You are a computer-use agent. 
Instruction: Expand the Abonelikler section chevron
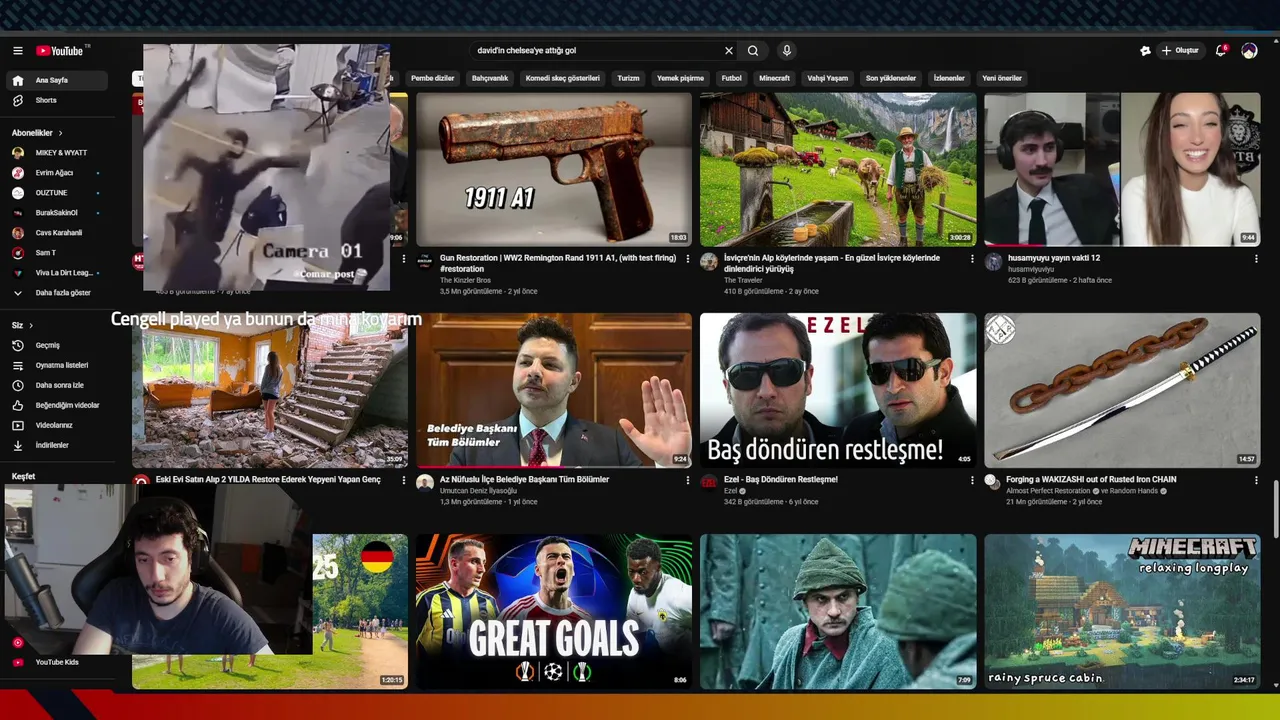point(60,133)
